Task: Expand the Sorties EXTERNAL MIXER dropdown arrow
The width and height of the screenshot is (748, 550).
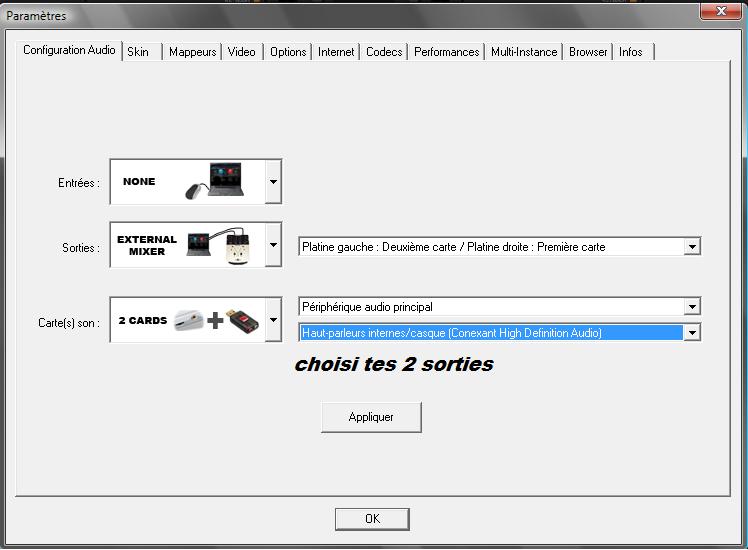Action: click(273, 245)
